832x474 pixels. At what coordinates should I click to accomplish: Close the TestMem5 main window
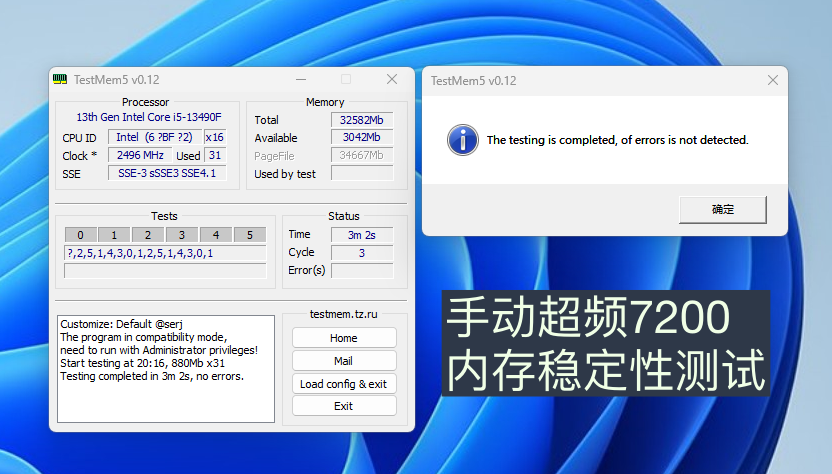(392, 80)
